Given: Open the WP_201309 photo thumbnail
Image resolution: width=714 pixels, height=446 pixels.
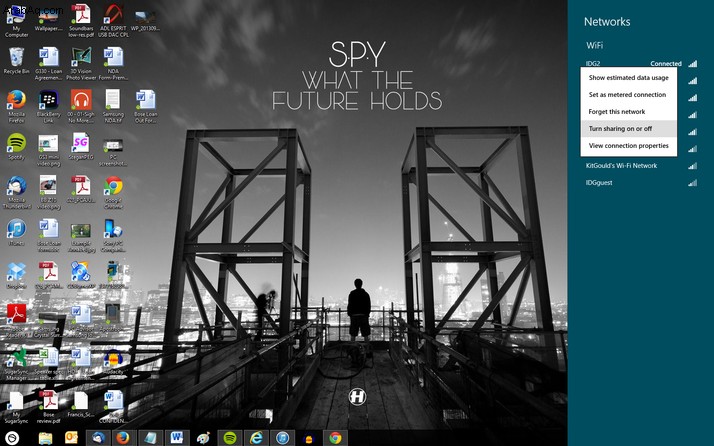Looking at the screenshot, I should [x=146, y=19].
